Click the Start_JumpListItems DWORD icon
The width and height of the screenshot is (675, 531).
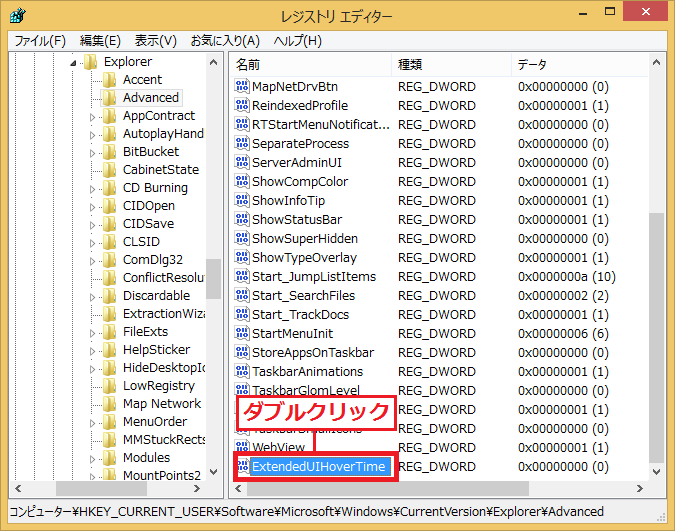(x=242, y=276)
